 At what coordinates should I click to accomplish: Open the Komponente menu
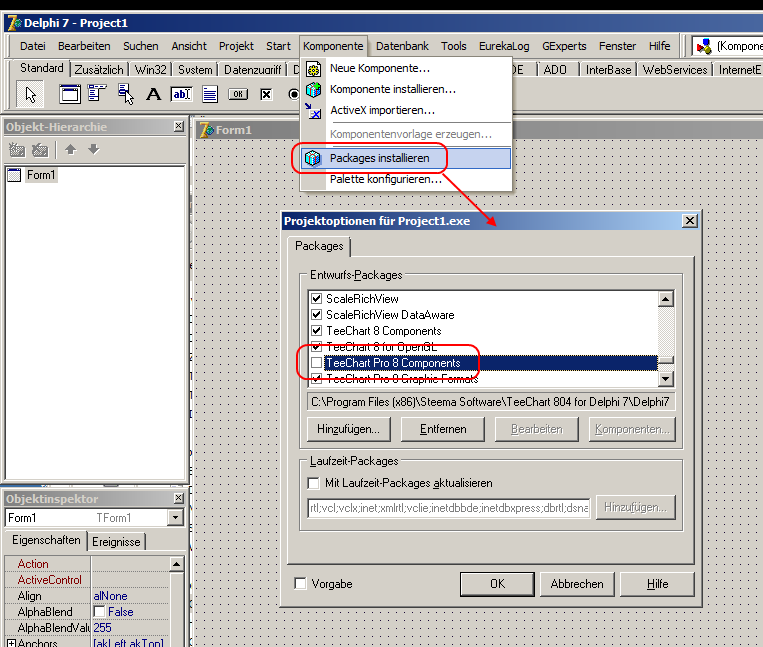pos(333,46)
